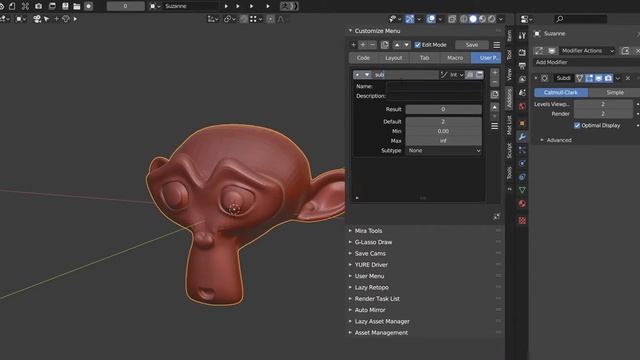
Task: Open the Modifier properties wrench icon
Action: [x=522, y=137]
